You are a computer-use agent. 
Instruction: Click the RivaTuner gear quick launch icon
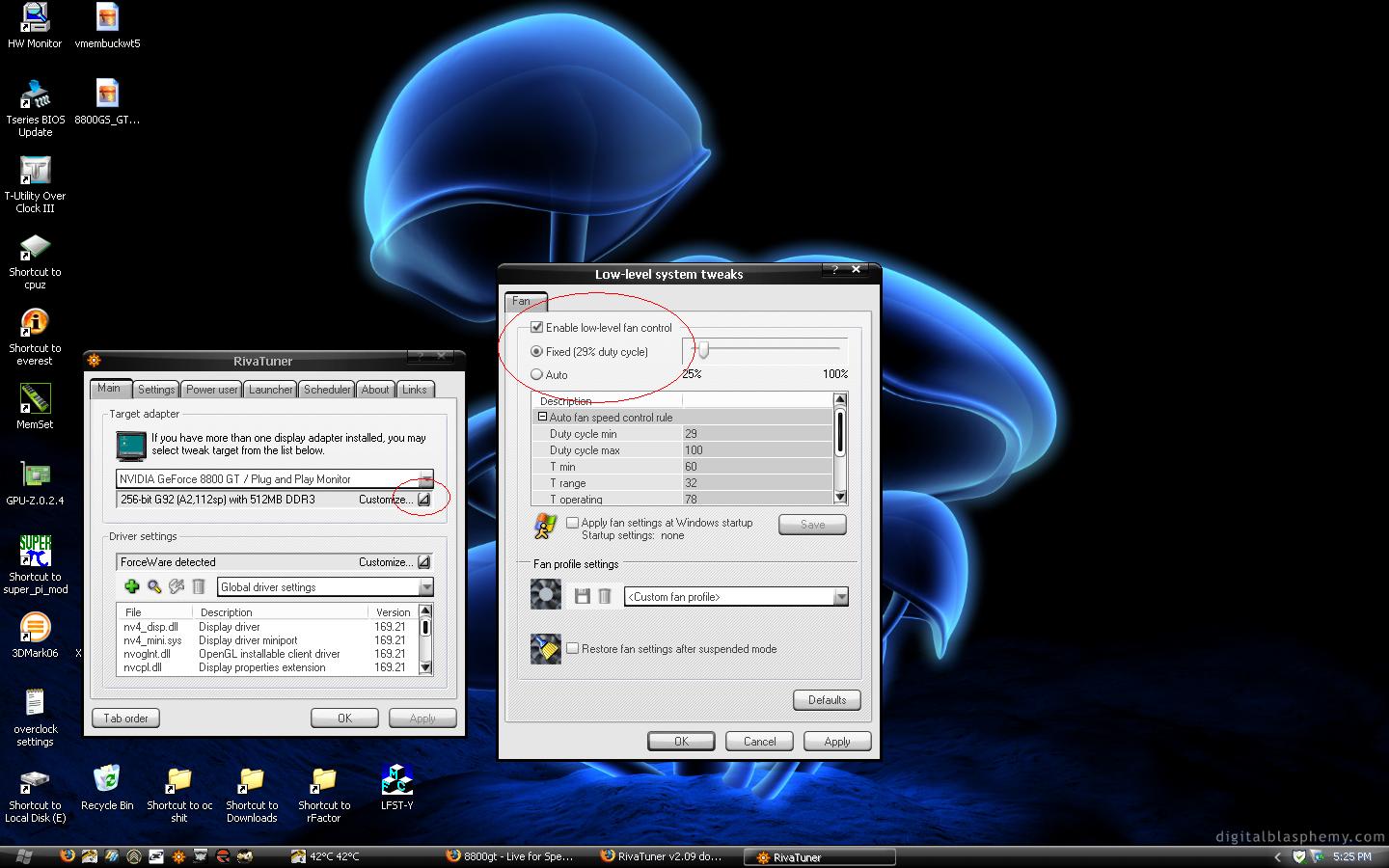(178, 856)
